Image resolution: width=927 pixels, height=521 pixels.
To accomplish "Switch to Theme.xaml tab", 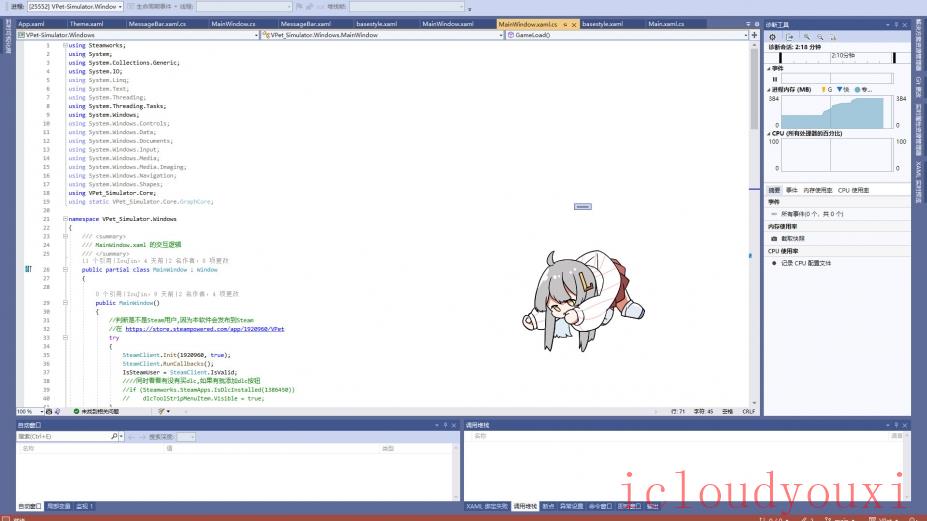I will (86, 24).
